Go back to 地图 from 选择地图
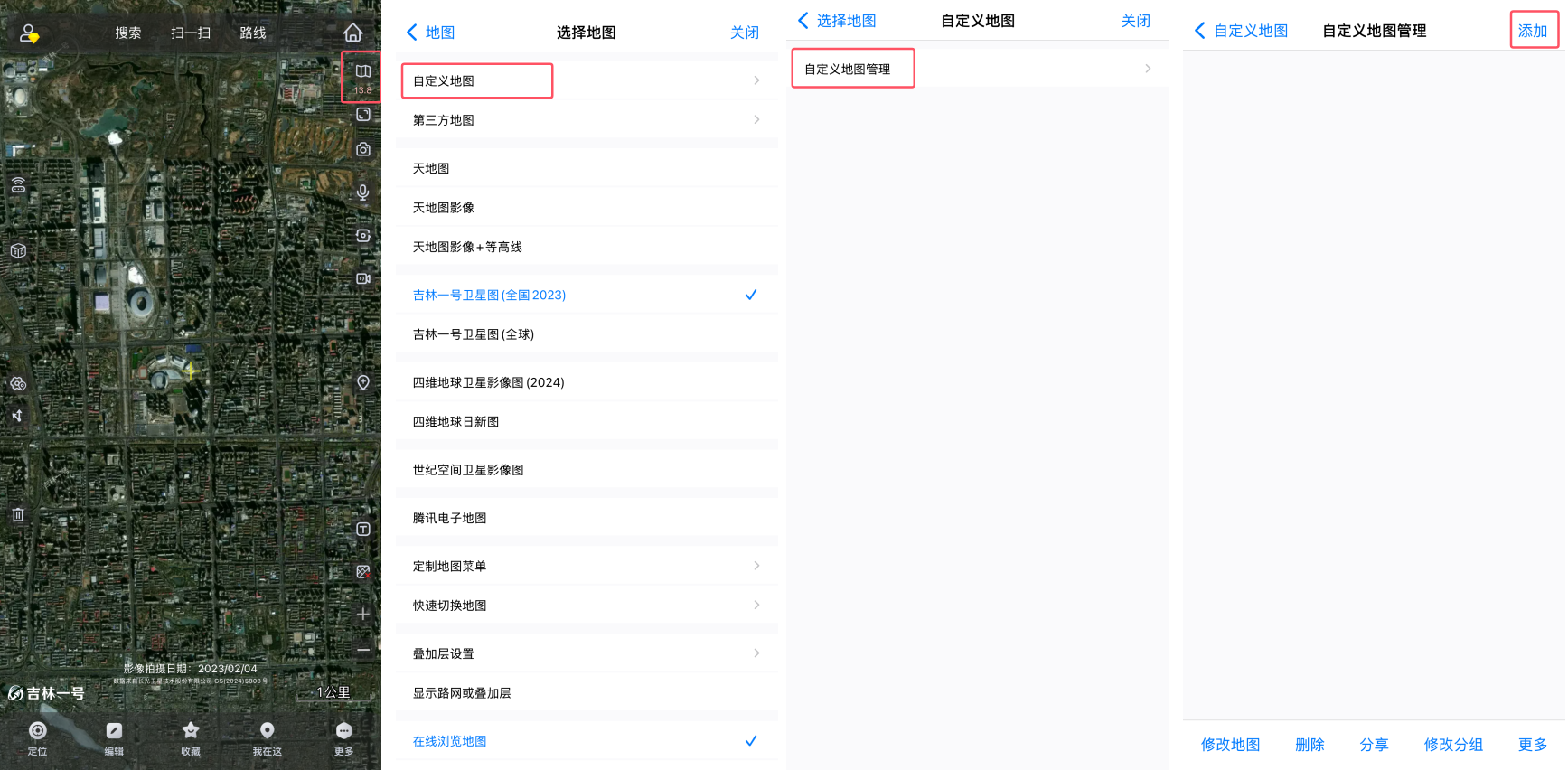This screenshot has height=770, width=1568. click(430, 33)
